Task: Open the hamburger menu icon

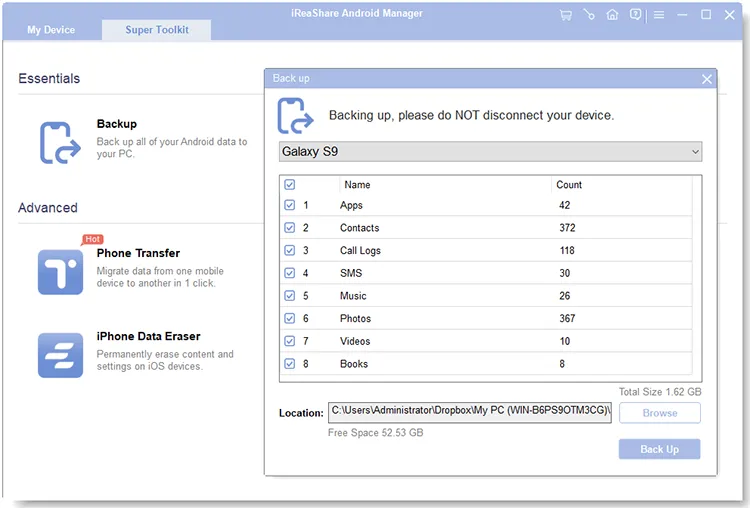Action: coord(659,15)
